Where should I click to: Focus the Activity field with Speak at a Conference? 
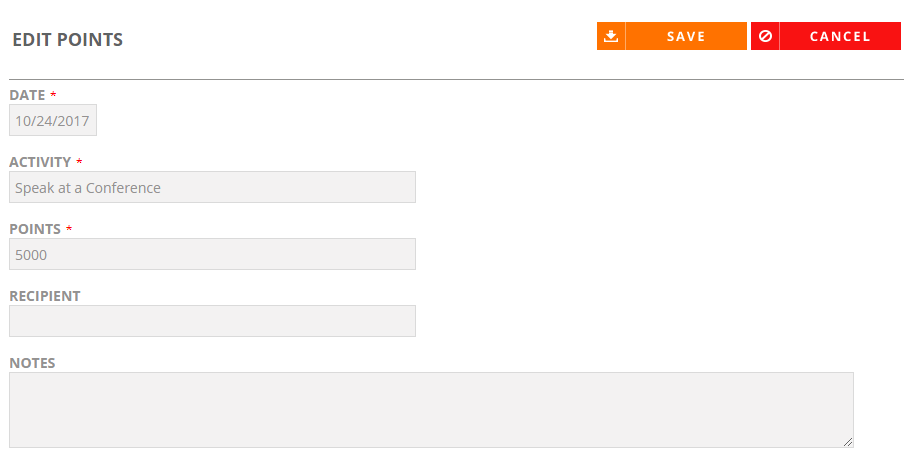tap(212, 187)
